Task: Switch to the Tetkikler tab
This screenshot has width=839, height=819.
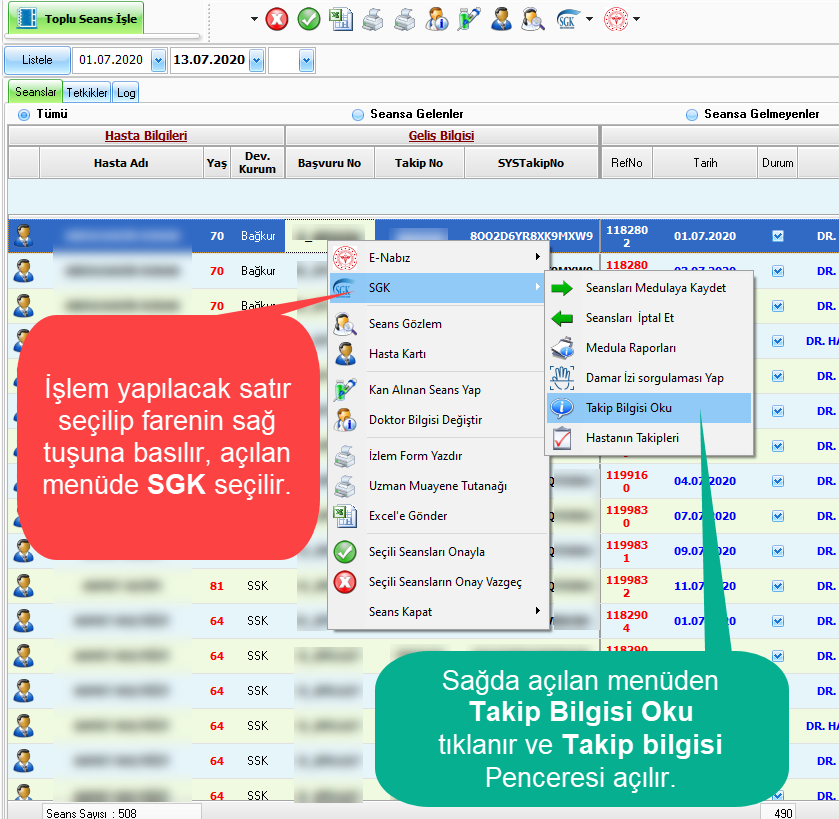Action: (x=87, y=93)
